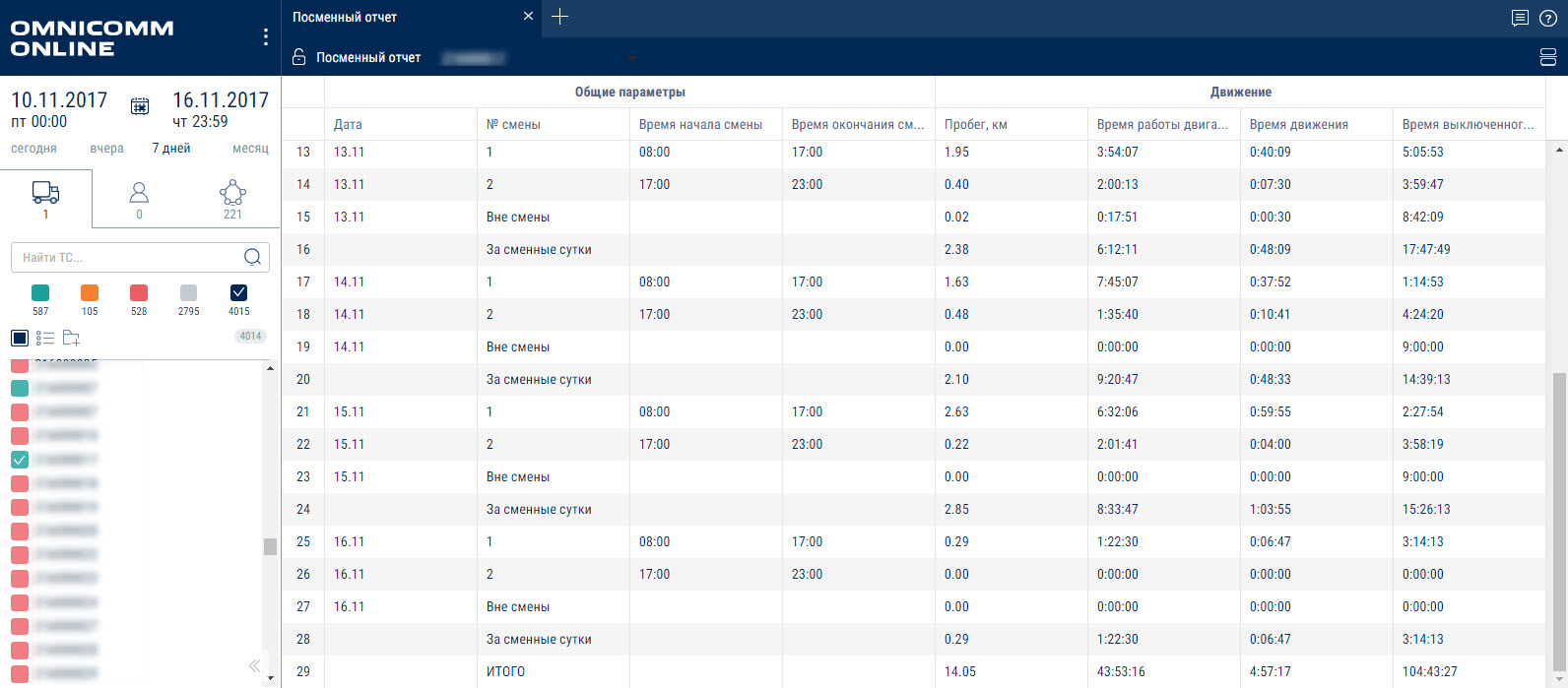This screenshot has height=688, width=1568.
Task: Set period to сегодня
Action: 33,149
